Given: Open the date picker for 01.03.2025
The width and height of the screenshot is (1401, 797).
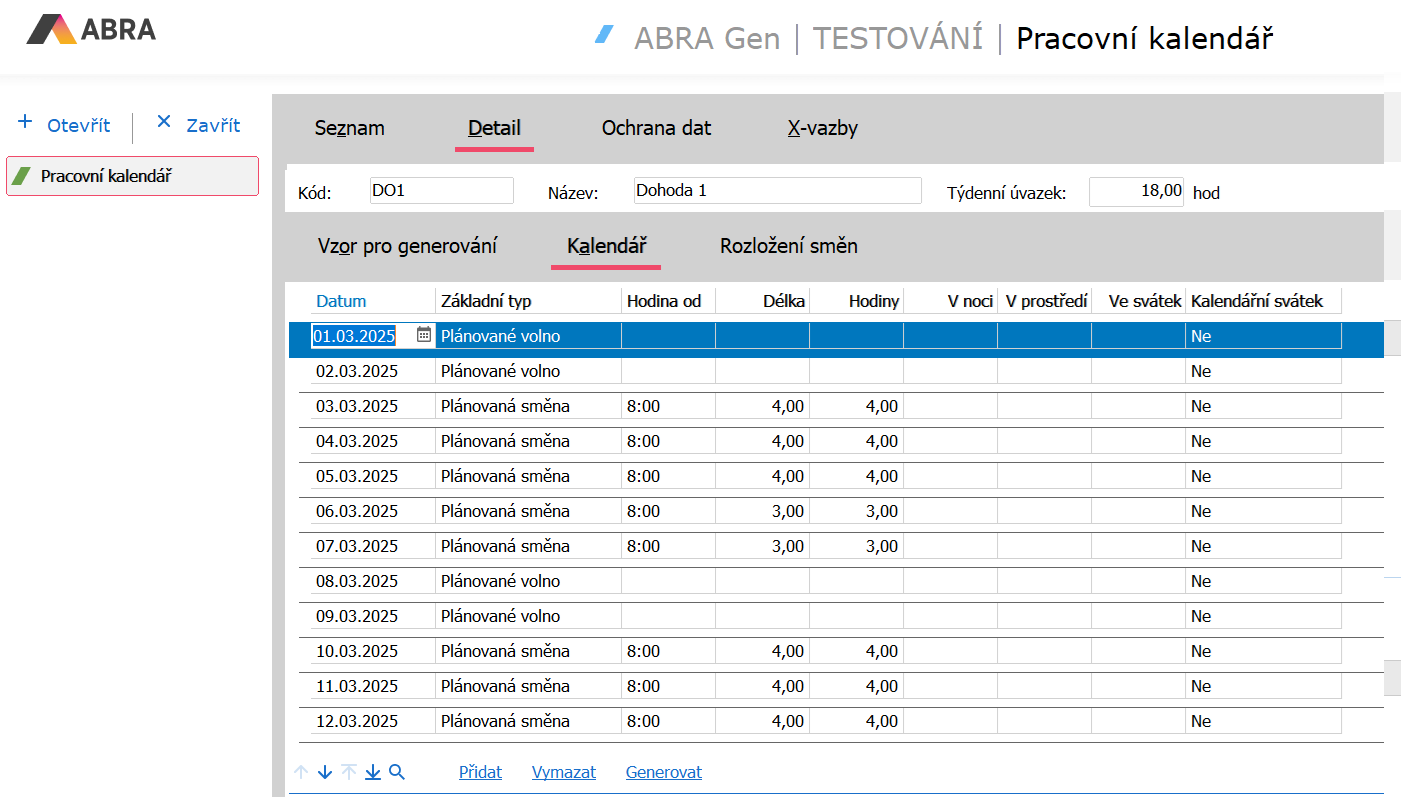Looking at the screenshot, I should coord(424,335).
